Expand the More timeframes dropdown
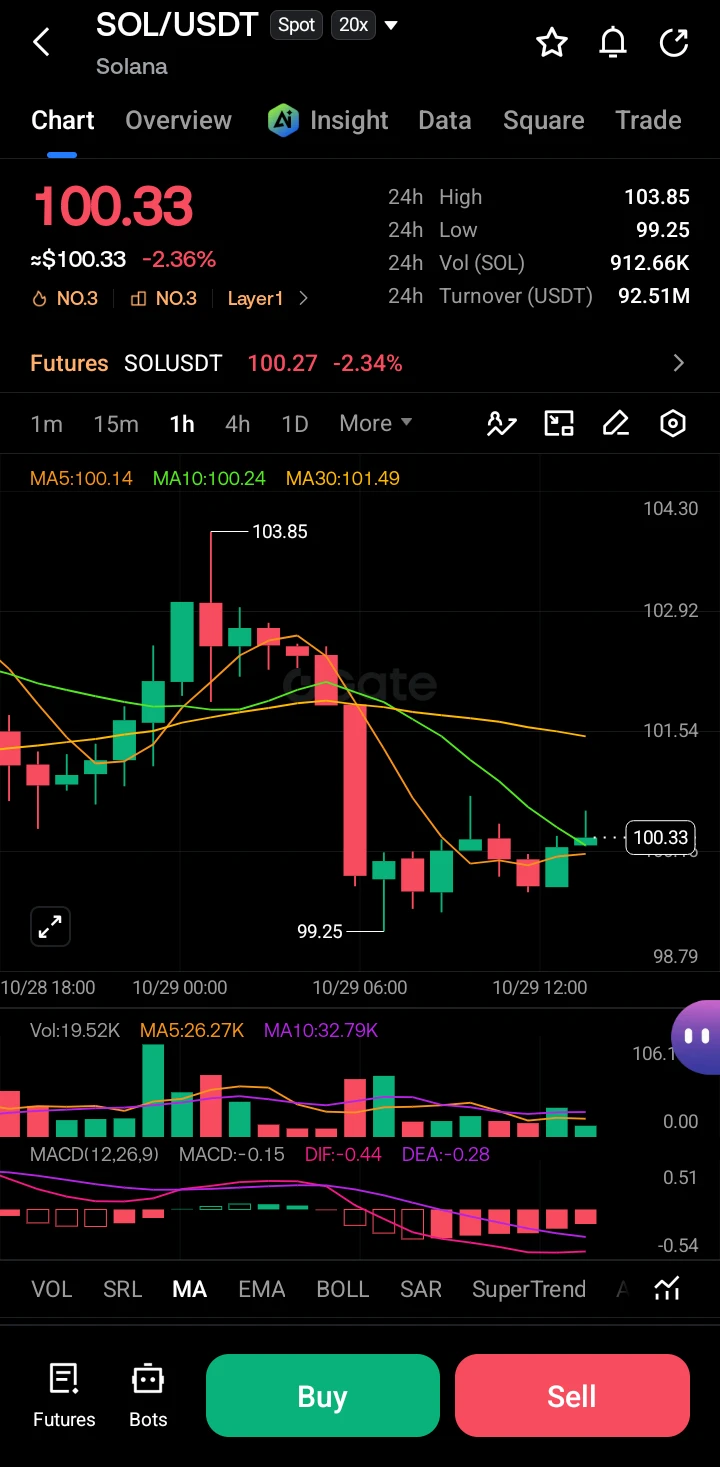Viewport: 720px width, 1467px height. [376, 423]
